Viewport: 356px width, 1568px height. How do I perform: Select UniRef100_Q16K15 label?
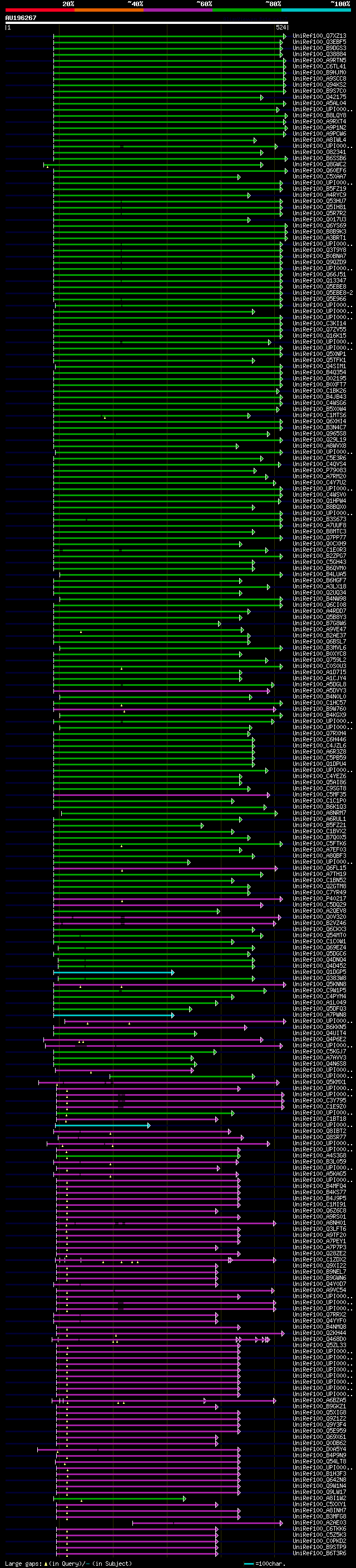[319, 335]
